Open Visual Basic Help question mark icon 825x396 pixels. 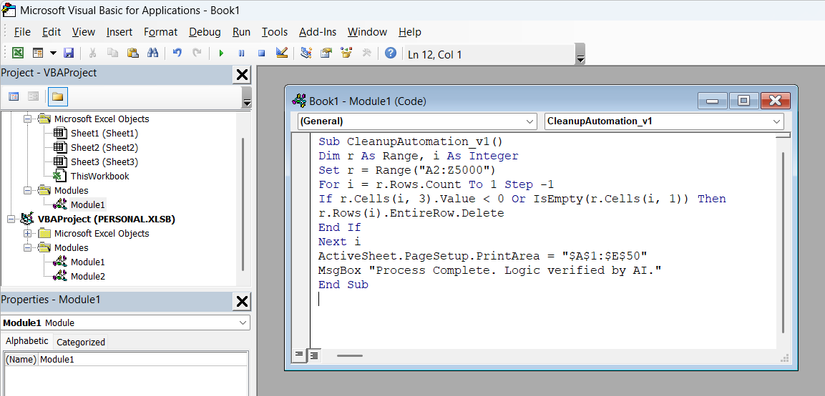coord(390,53)
